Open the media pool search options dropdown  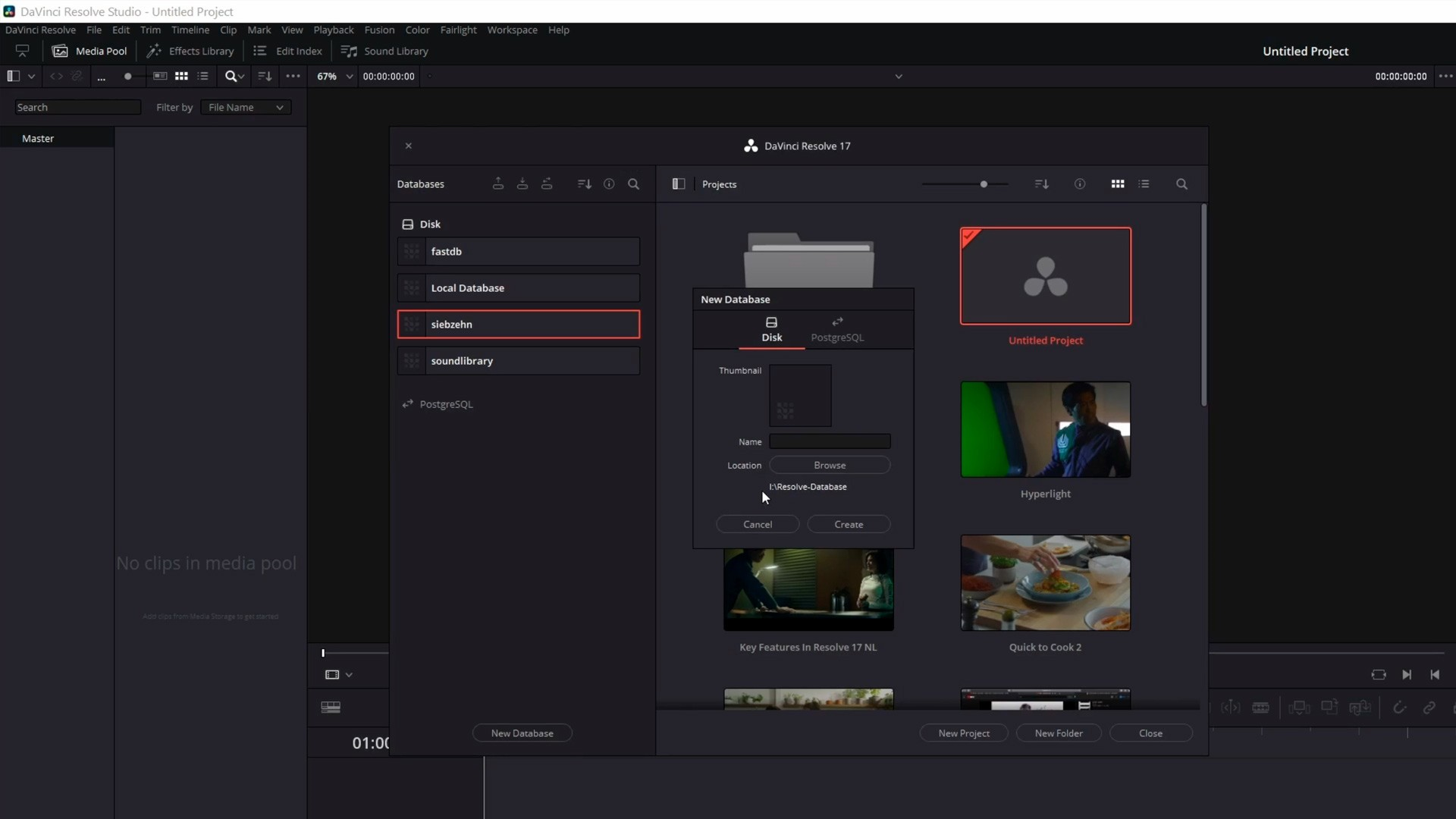pos(234,76)
